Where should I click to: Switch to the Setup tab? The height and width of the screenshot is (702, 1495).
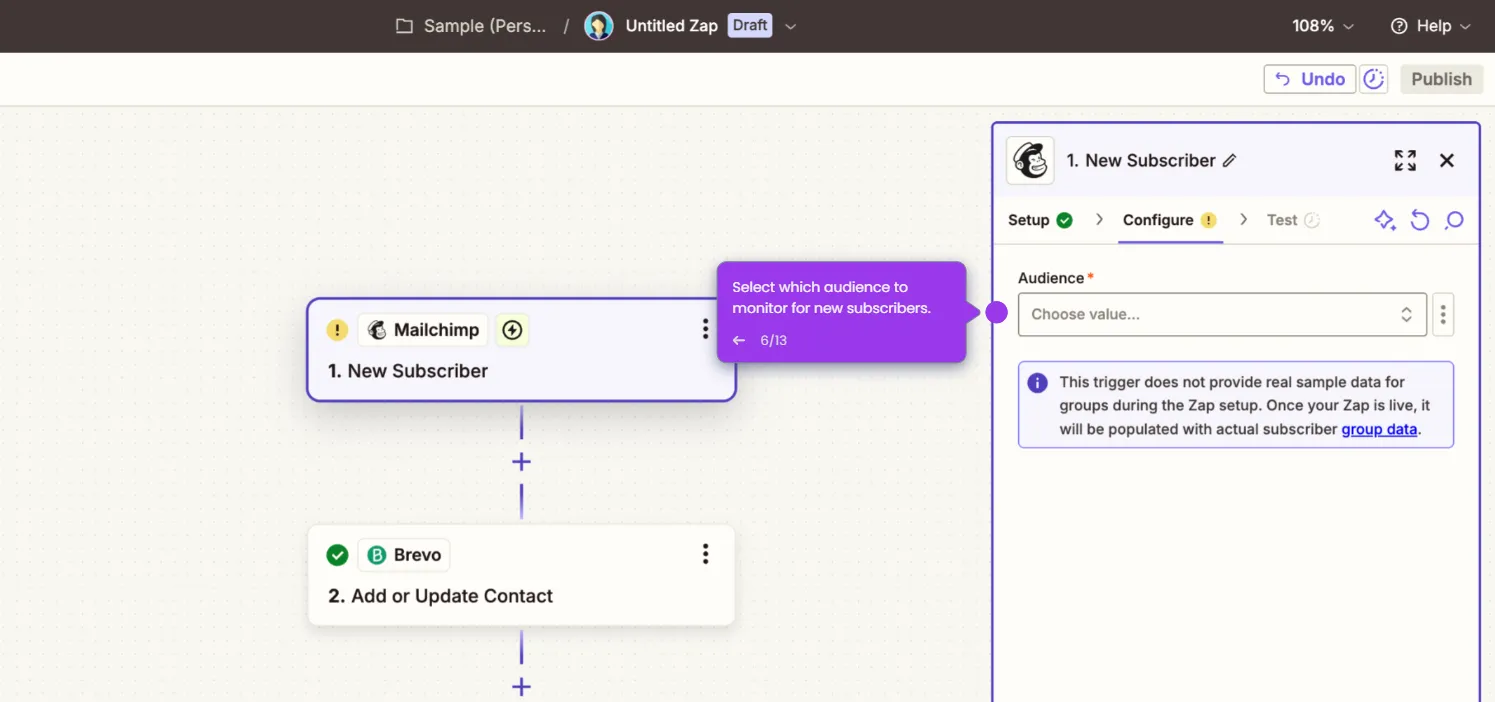1040,220
